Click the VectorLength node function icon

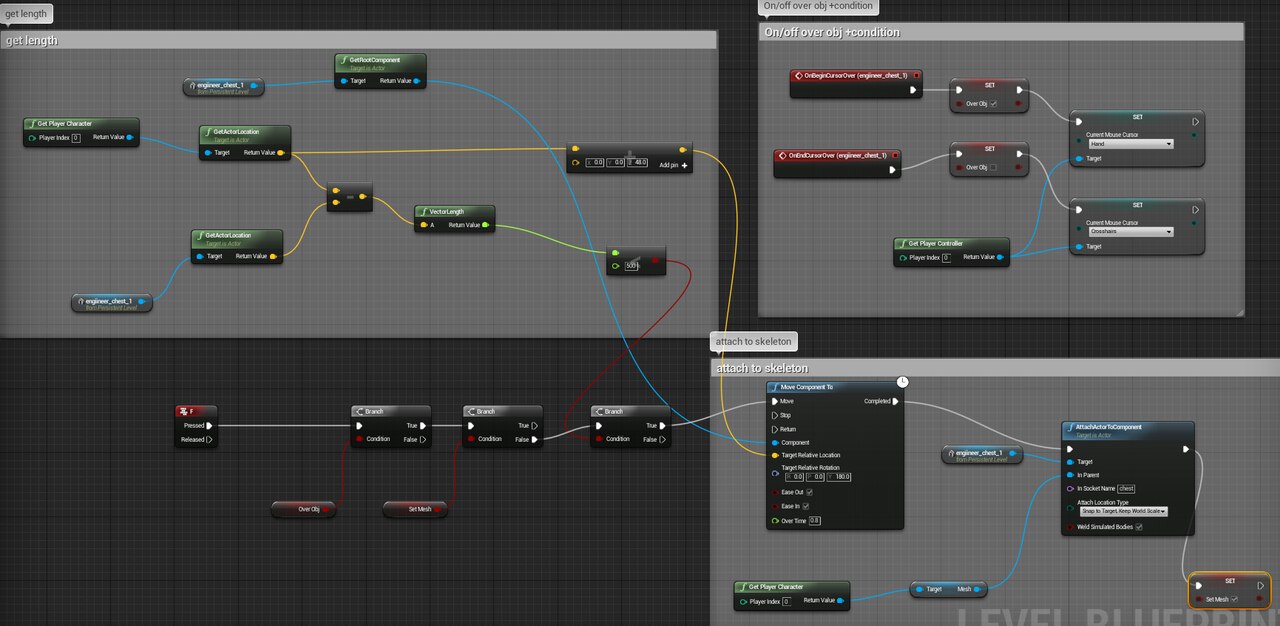423,212
